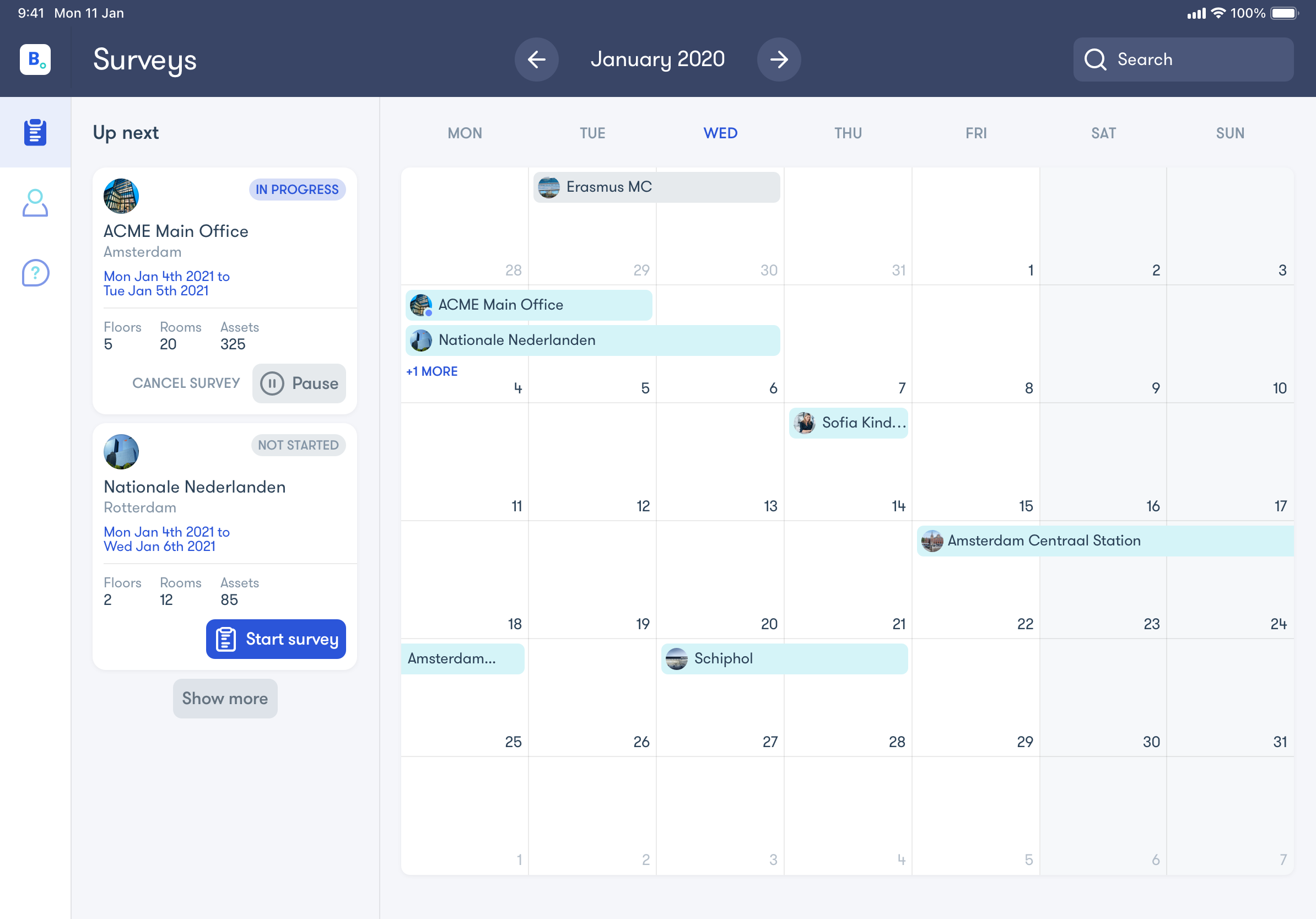Open the Schiphol calendar event

[784, 658]
